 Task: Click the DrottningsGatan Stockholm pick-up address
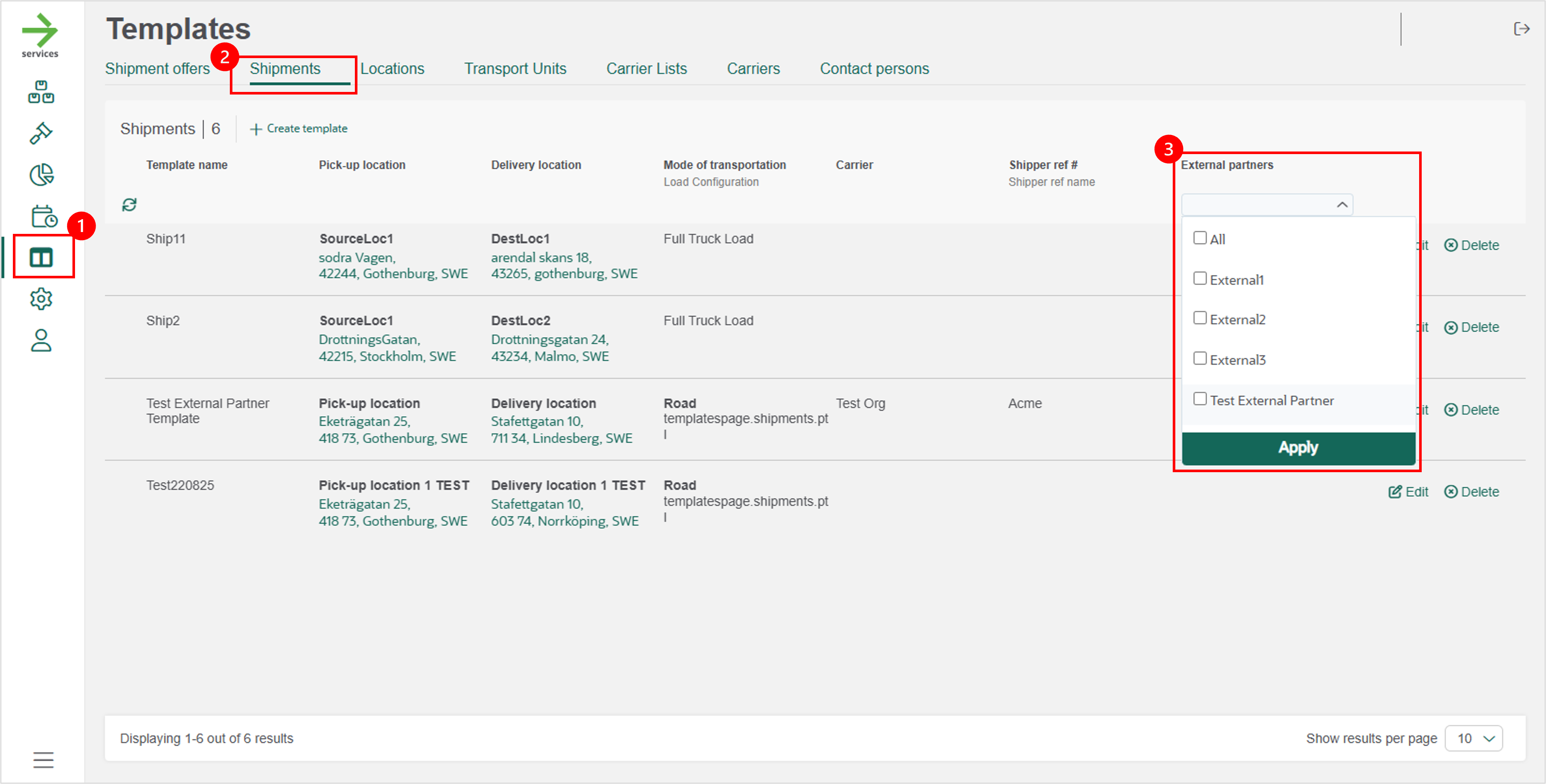point(387,348)
